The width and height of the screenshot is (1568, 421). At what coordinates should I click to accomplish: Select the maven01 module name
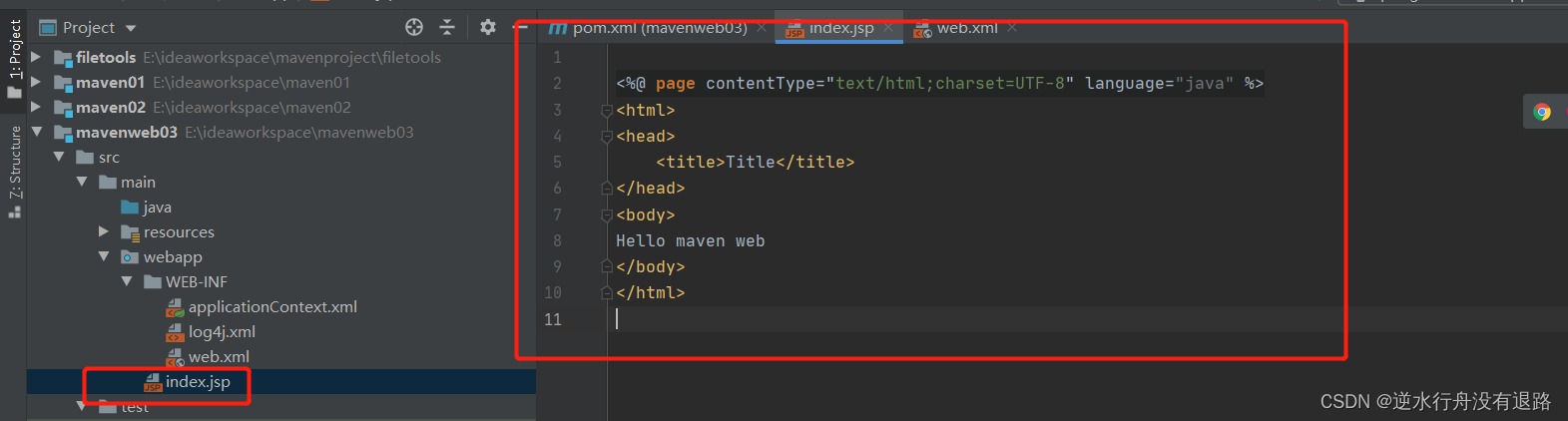[111, 82]
